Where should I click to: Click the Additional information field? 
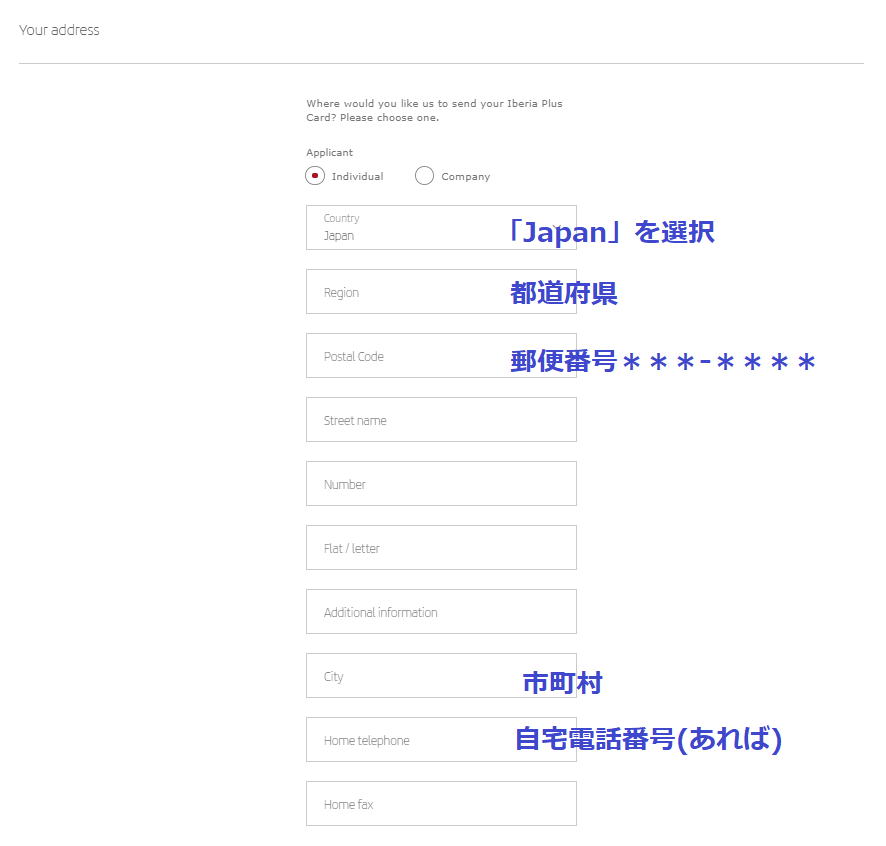441,612
